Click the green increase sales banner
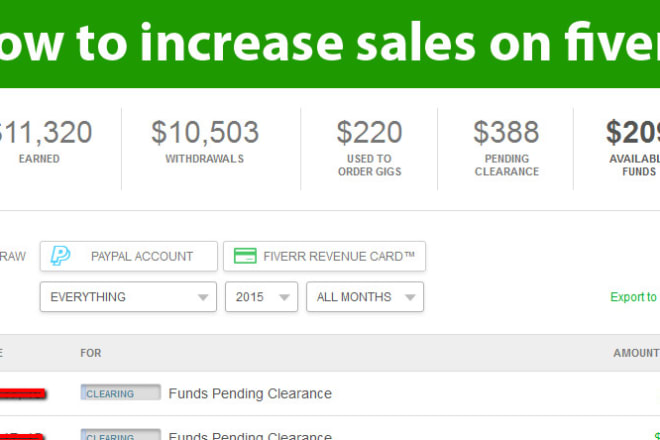The image size is (660, 440). coord(330,44)
